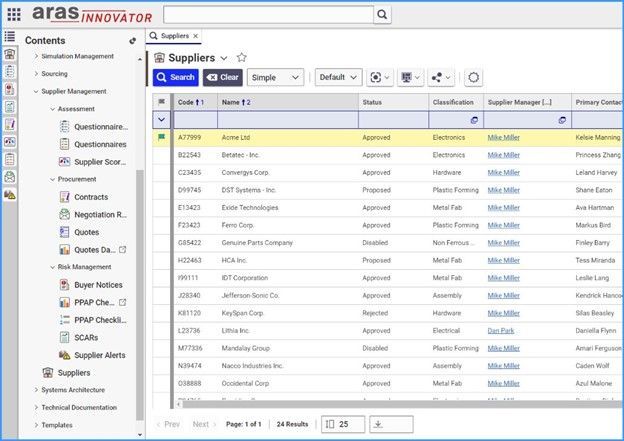Viewport: 624px width, 441px height.
Task: Open the Simple search mode dropdown
Action: (x=275, y=77)
